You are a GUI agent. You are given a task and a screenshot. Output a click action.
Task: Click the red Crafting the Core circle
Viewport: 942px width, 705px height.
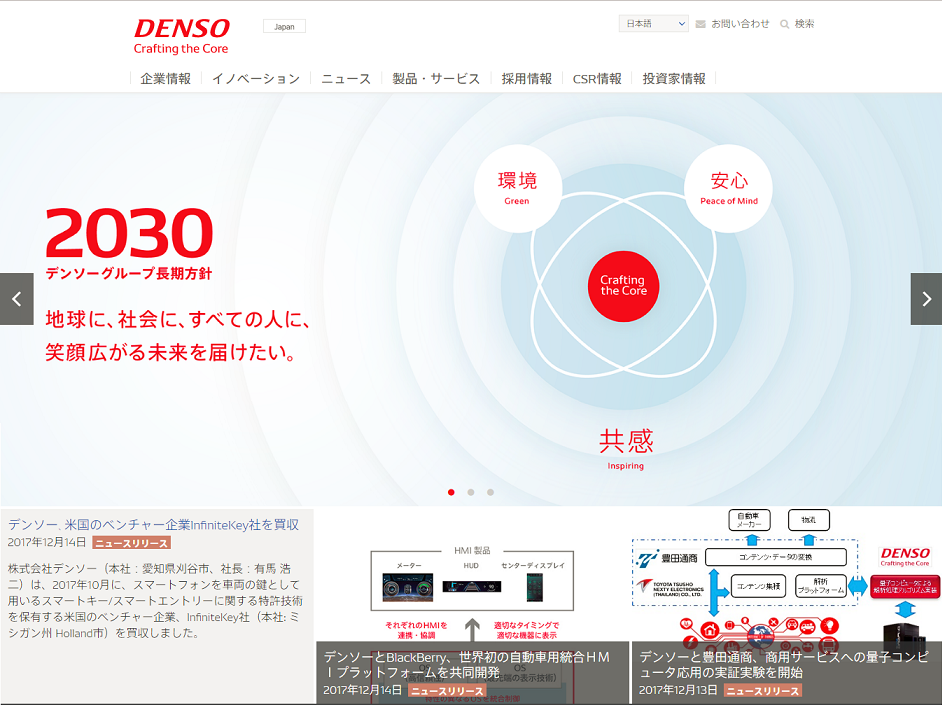624,286
